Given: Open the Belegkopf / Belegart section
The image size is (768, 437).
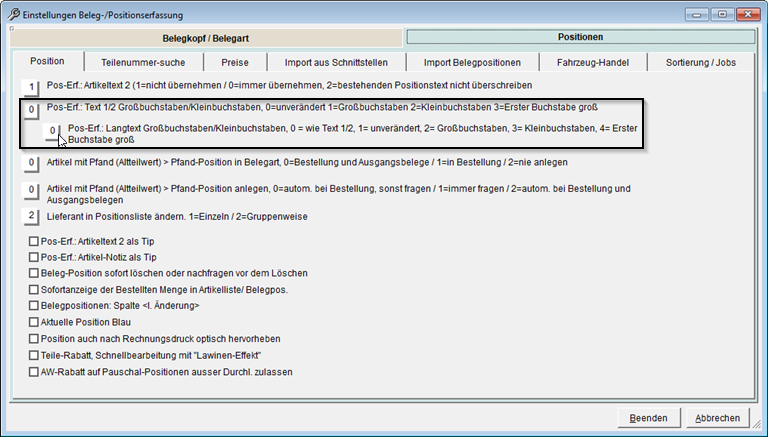Looking at the screenshot, I should click(x=206, y=38).
